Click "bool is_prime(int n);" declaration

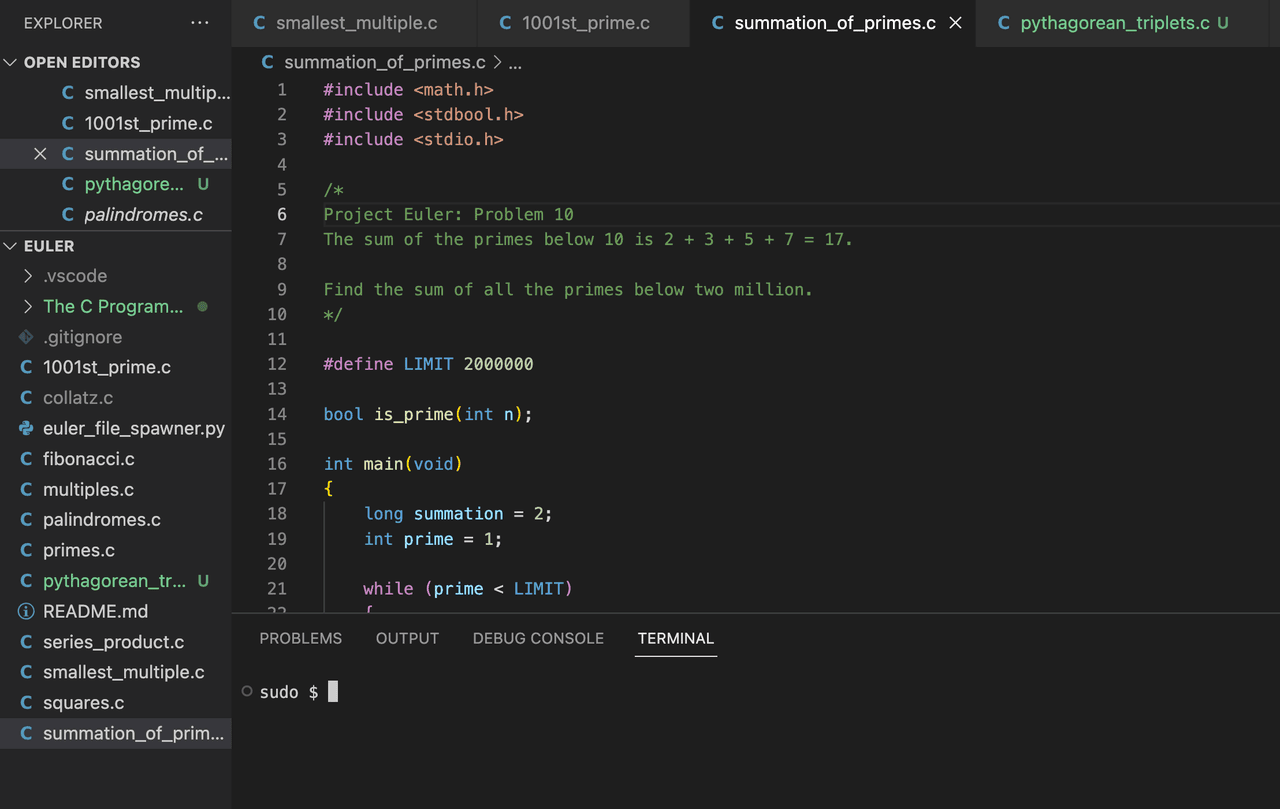coord(428,414)
